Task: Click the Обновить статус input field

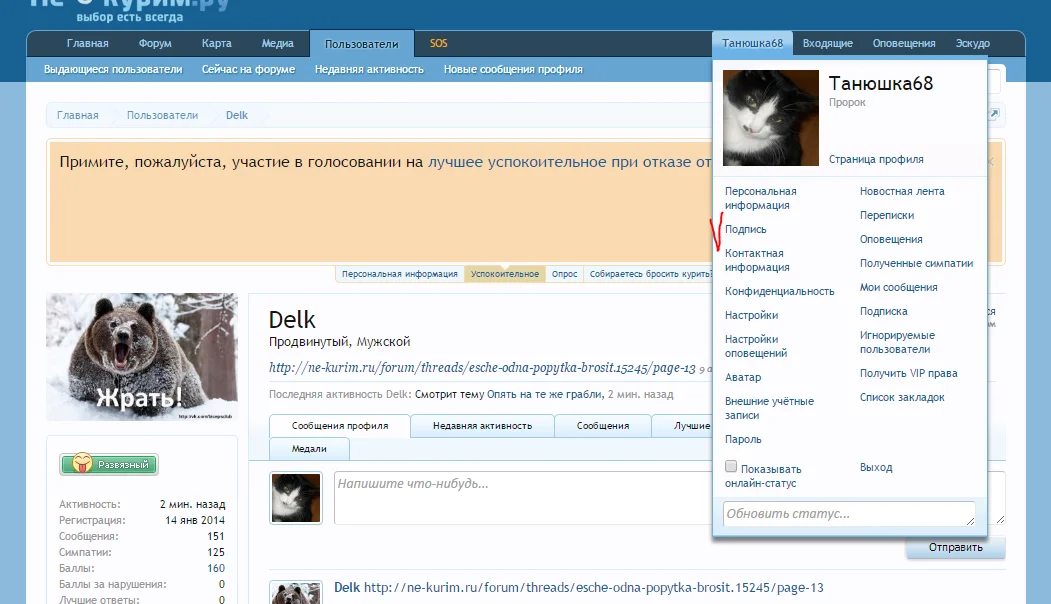Action: coord(849,514)
